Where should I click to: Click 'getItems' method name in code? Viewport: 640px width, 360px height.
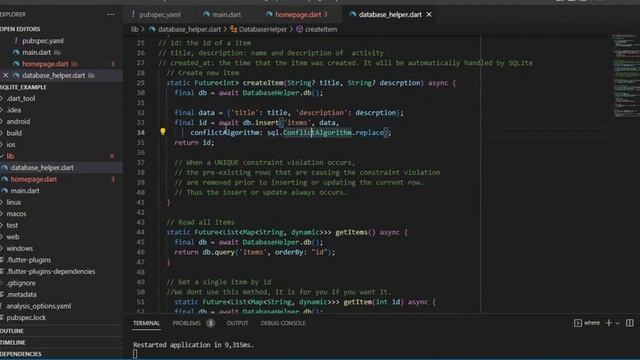coord(351,232)
